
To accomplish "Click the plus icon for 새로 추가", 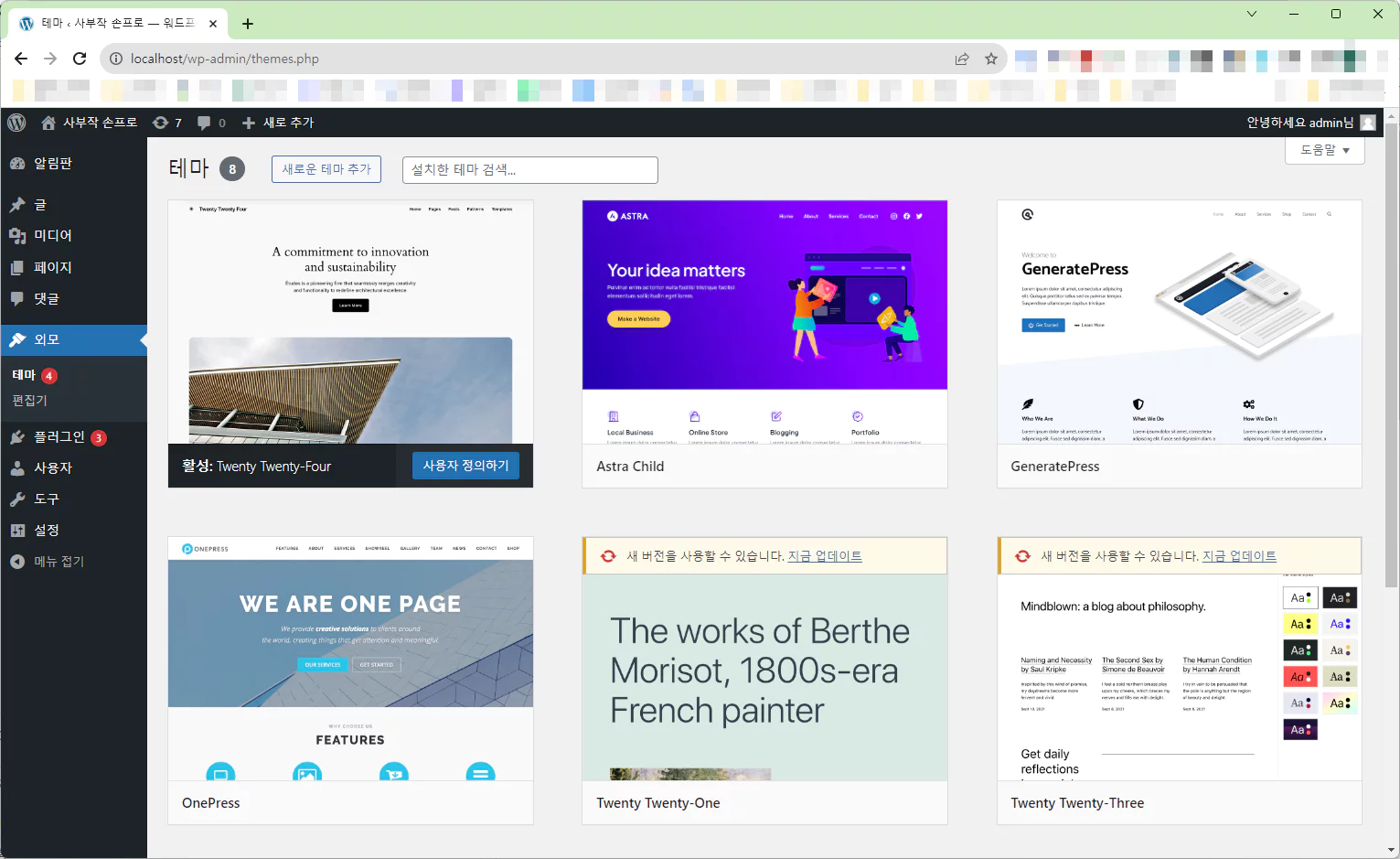I will (x=249, y=123).
